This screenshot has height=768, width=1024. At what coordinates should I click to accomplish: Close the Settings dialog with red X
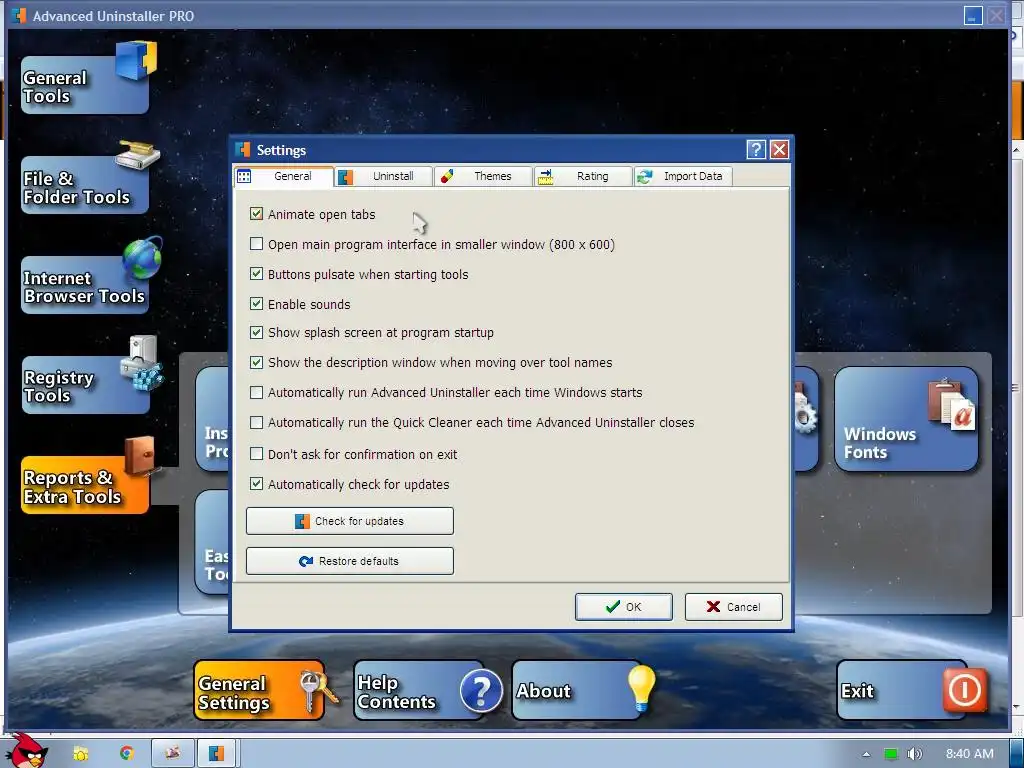click(779, 150)
